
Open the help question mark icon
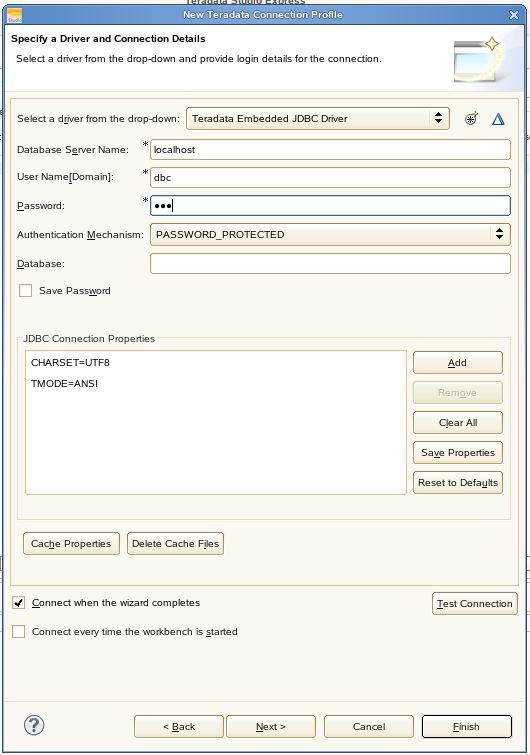click(34, 725)
